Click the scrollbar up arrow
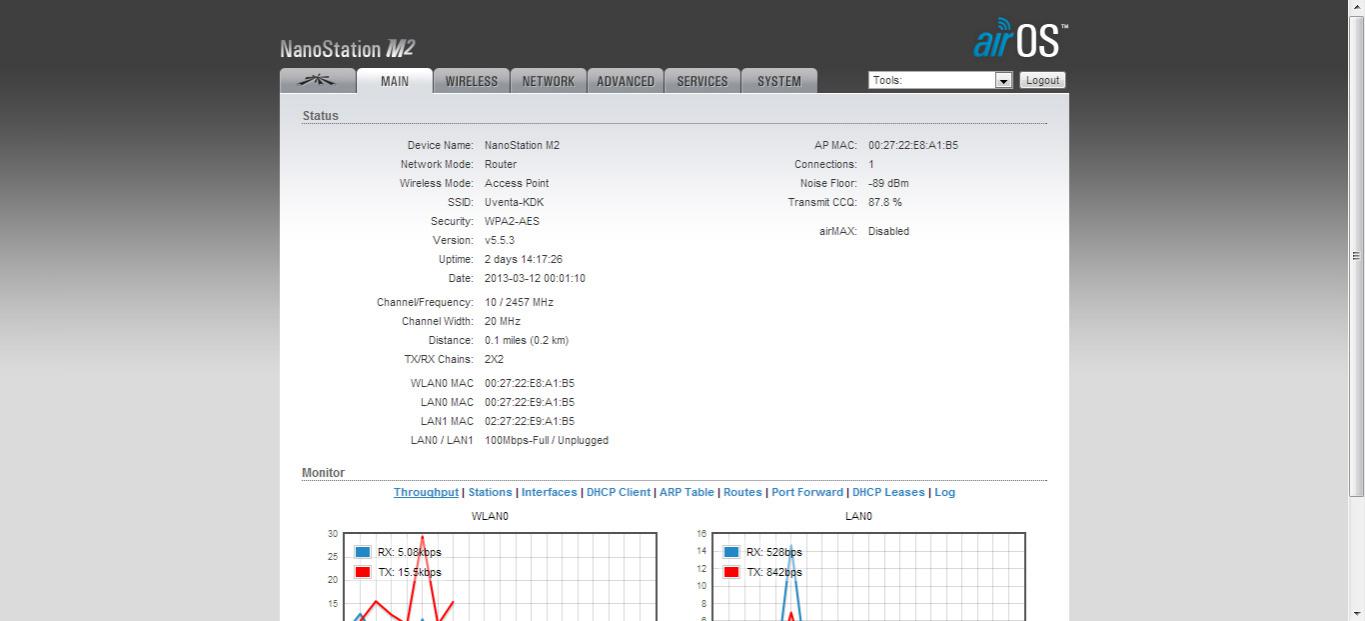Image resolution: width=1365 pixels, height=621 pixels. (x=1357, y=8)
